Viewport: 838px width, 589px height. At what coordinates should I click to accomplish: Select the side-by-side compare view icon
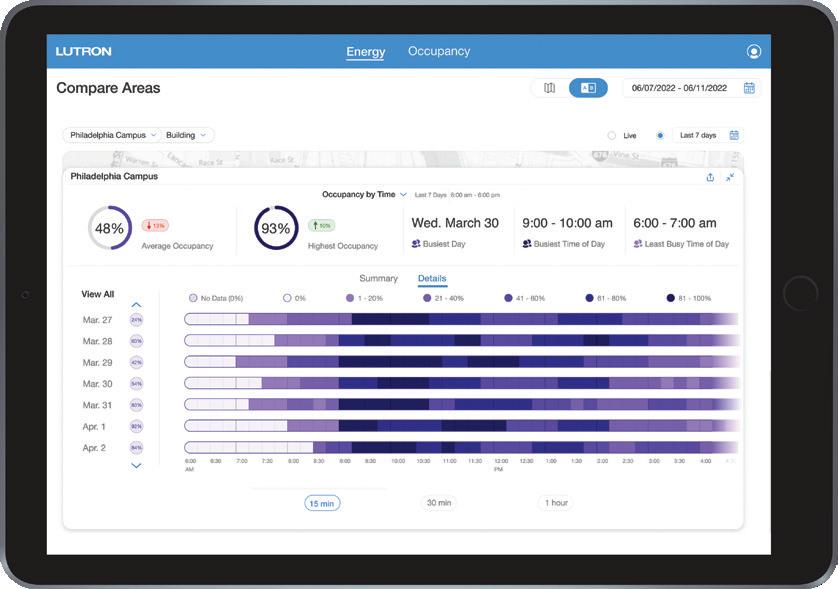click(x=588, y=88)
